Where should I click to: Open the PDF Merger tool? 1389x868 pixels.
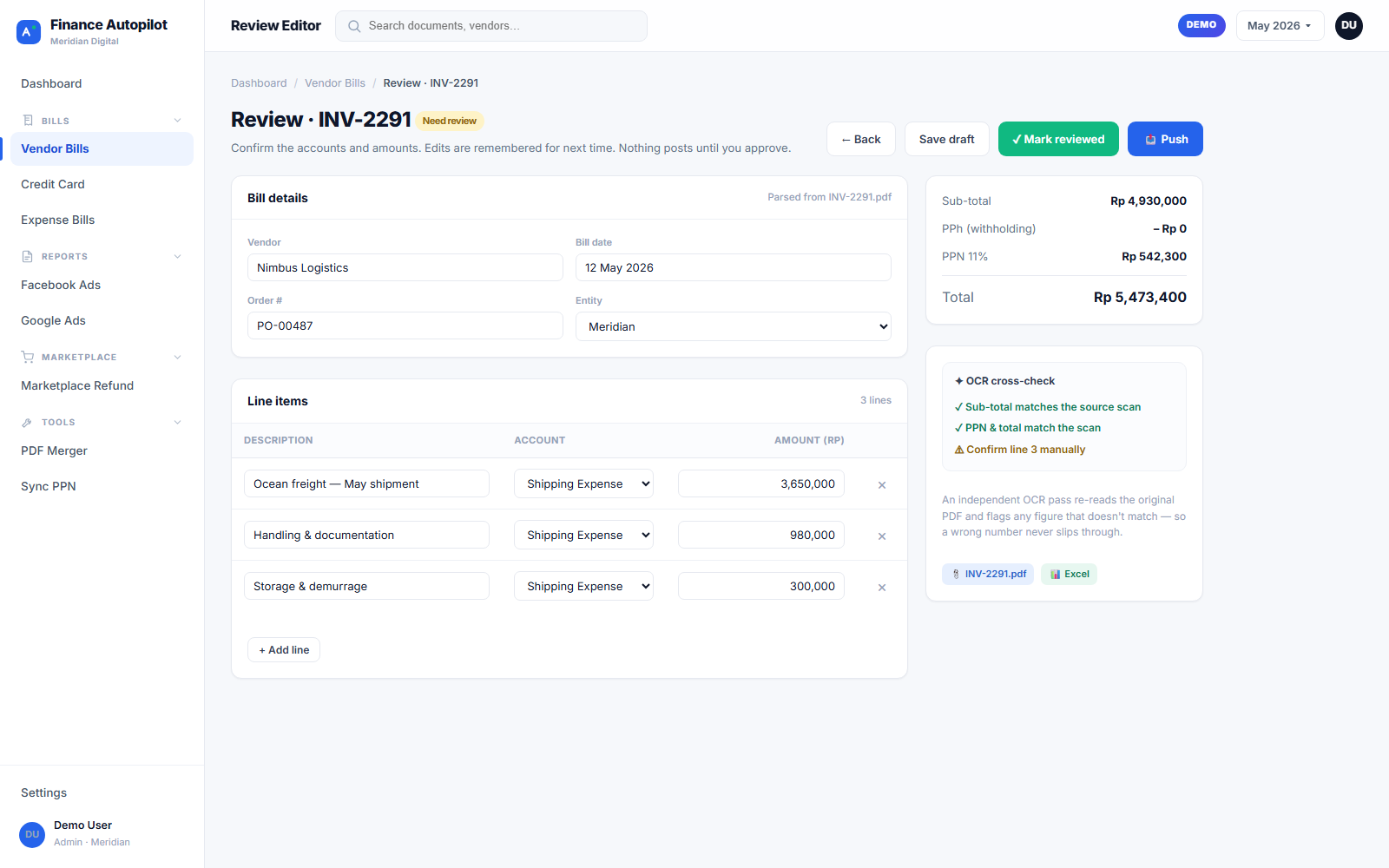click(x=102, y=450)
